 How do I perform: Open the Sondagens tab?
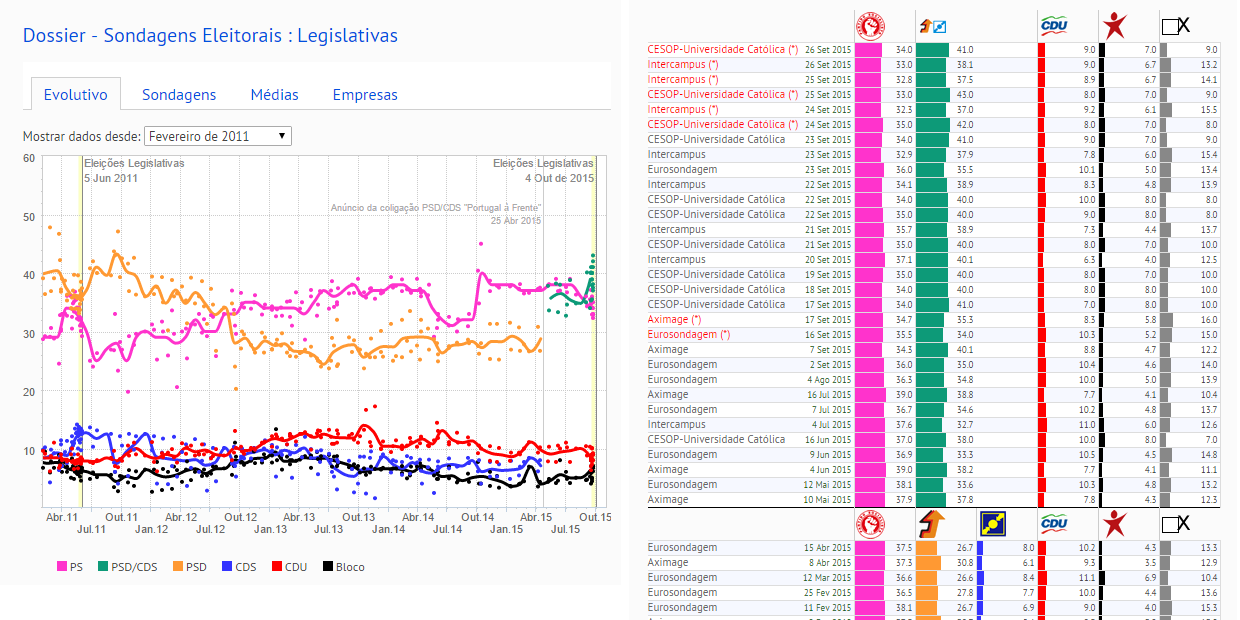(179, 95)
